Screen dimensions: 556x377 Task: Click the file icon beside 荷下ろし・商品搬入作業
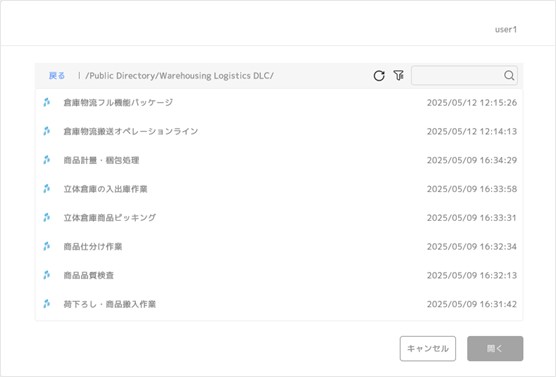coord(46,304)
